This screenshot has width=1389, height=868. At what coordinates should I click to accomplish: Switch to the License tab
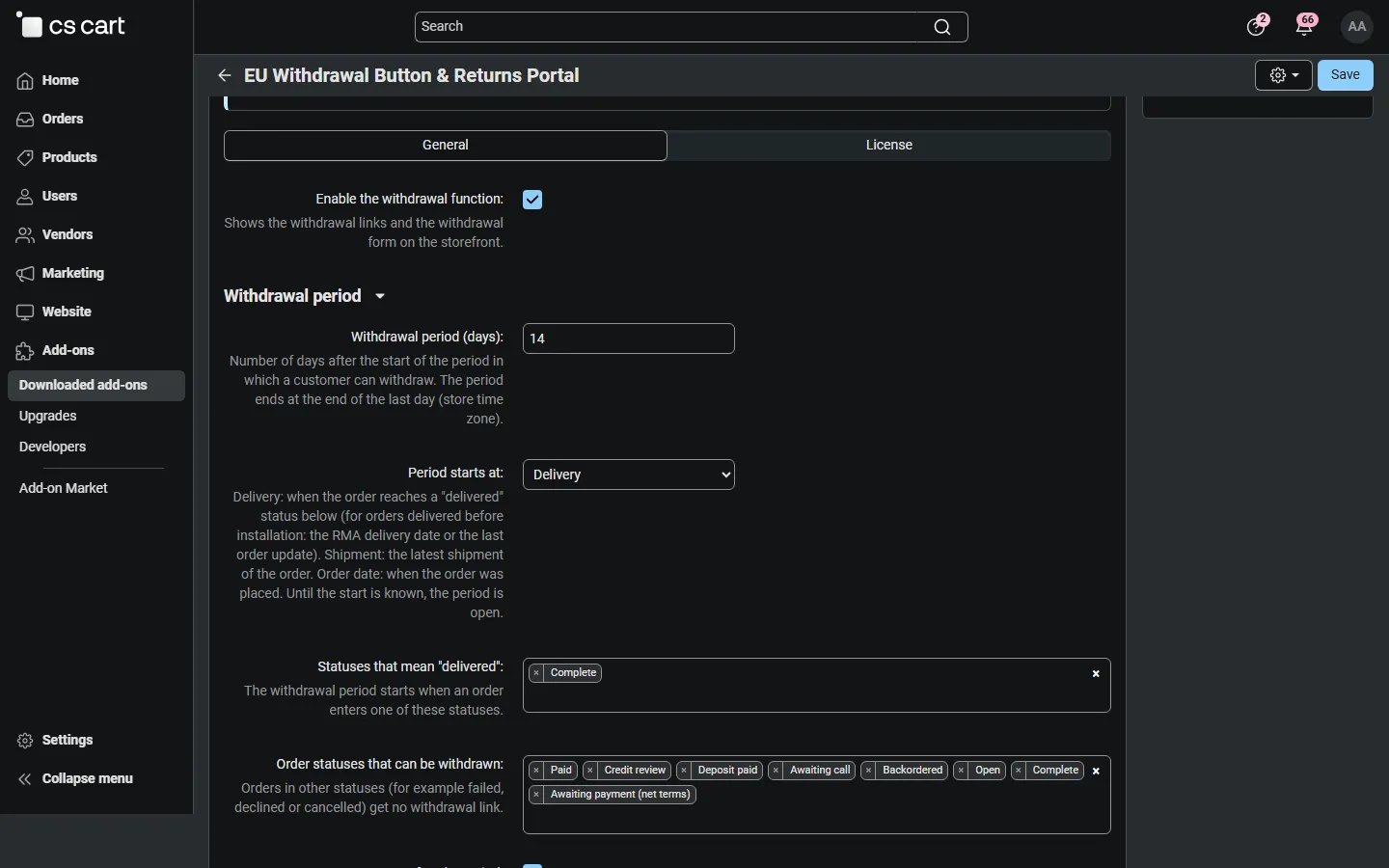[889, 146]
